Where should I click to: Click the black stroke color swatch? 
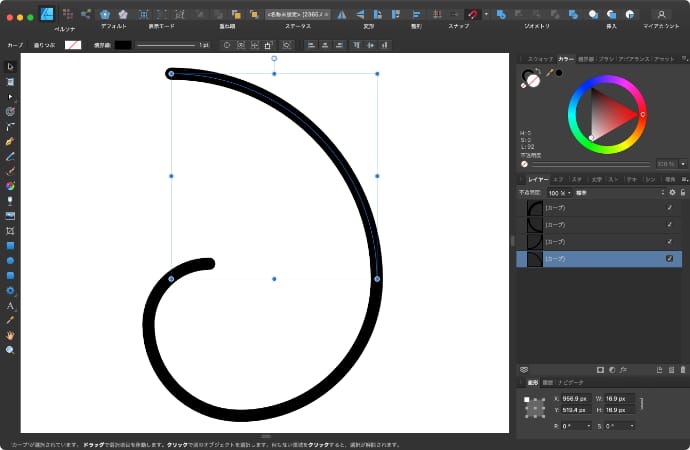click(123, 45)
